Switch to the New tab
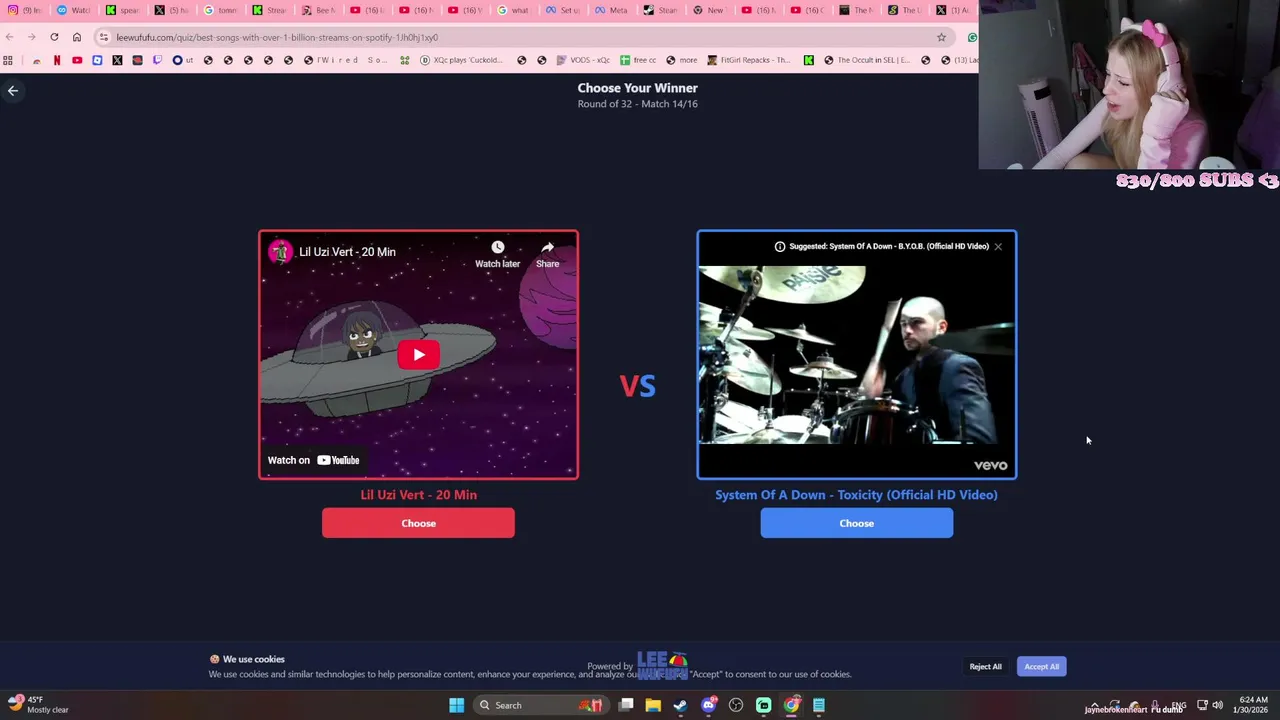Image resolution: width=1280 pixels, height=720 pixels. click(x=709, y=10)
